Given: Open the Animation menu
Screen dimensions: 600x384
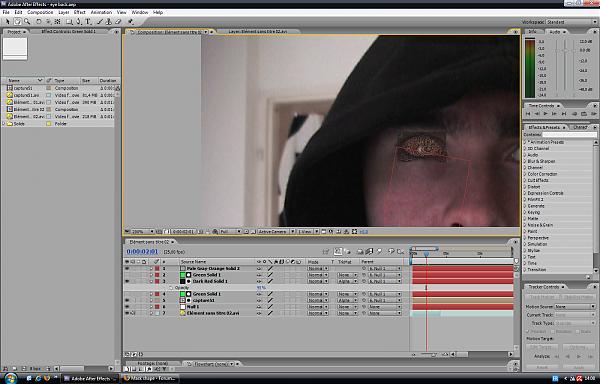Looking at the screenshot, I should (101, 12).
